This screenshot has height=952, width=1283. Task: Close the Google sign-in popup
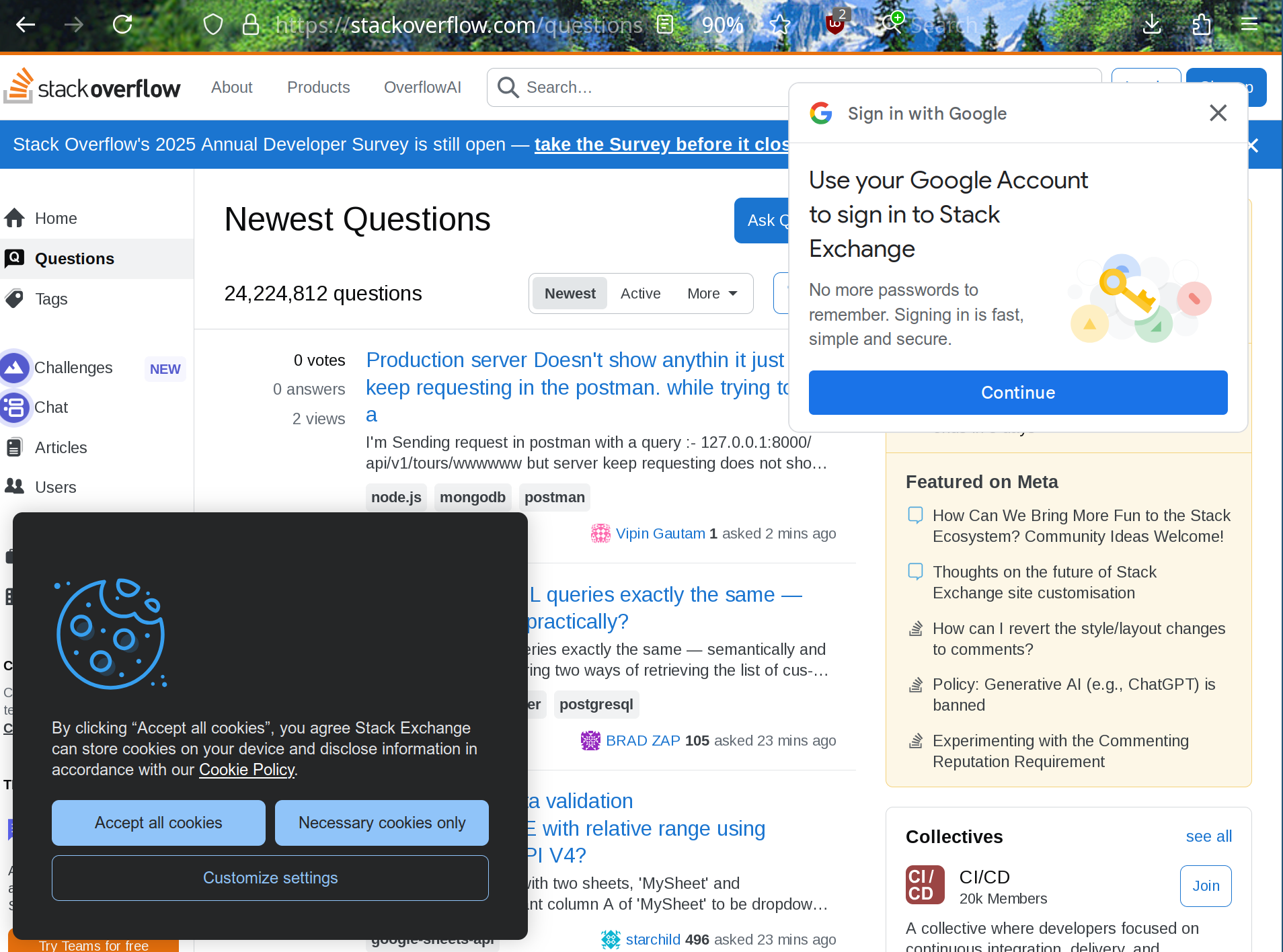(1218, 113)
